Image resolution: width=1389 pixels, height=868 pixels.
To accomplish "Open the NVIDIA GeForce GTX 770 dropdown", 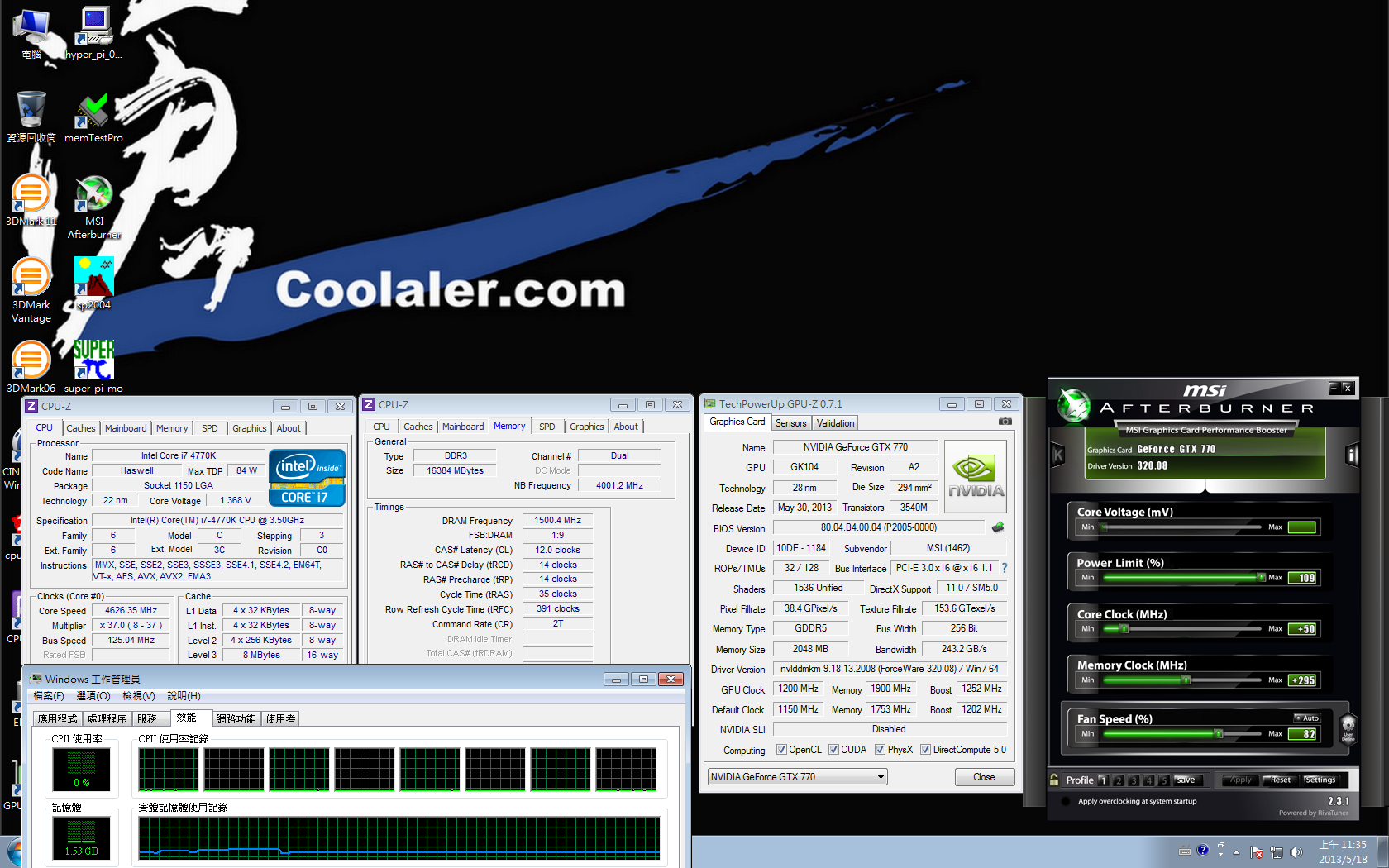I will tap(797, 777).
